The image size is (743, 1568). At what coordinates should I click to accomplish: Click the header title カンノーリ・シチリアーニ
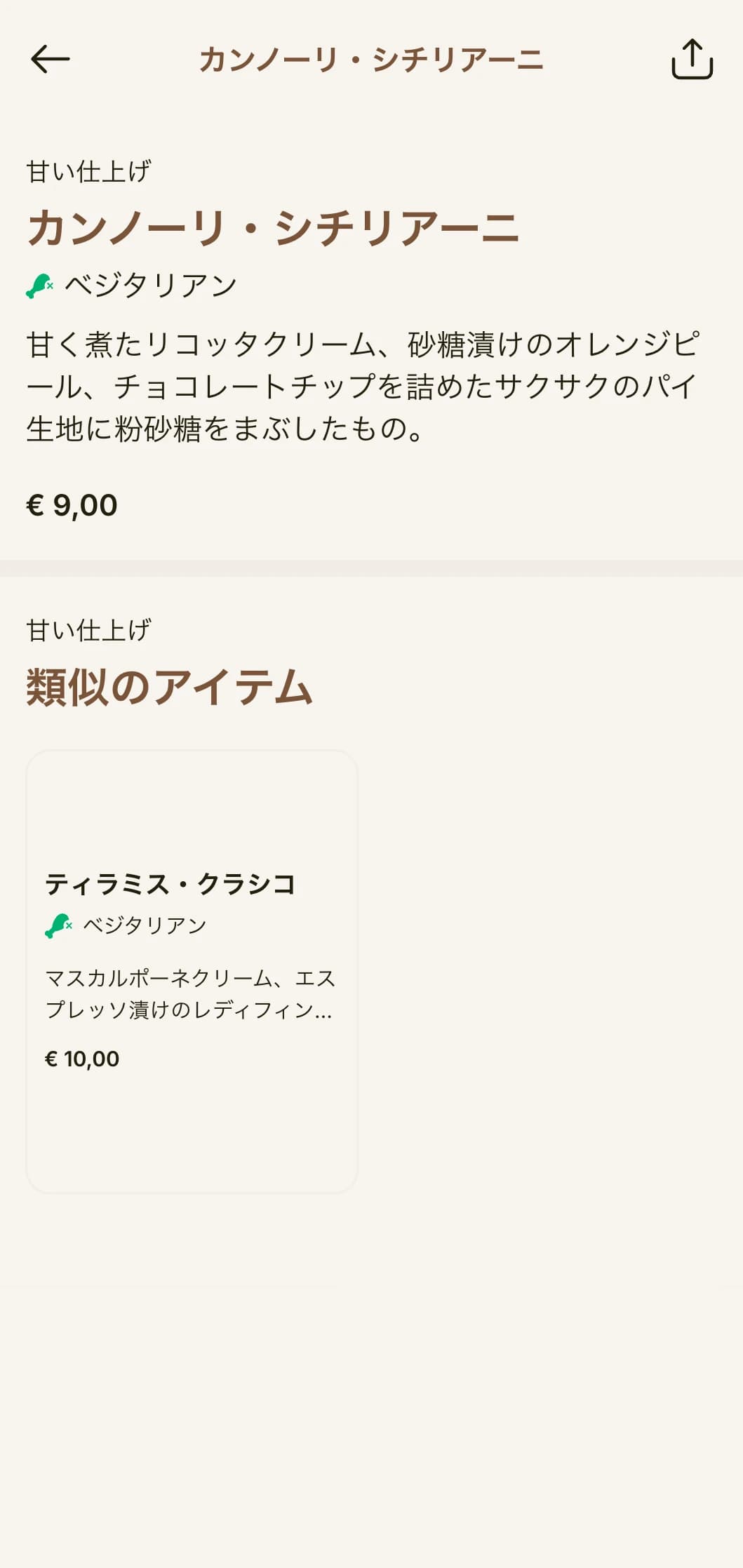(371, 60)
